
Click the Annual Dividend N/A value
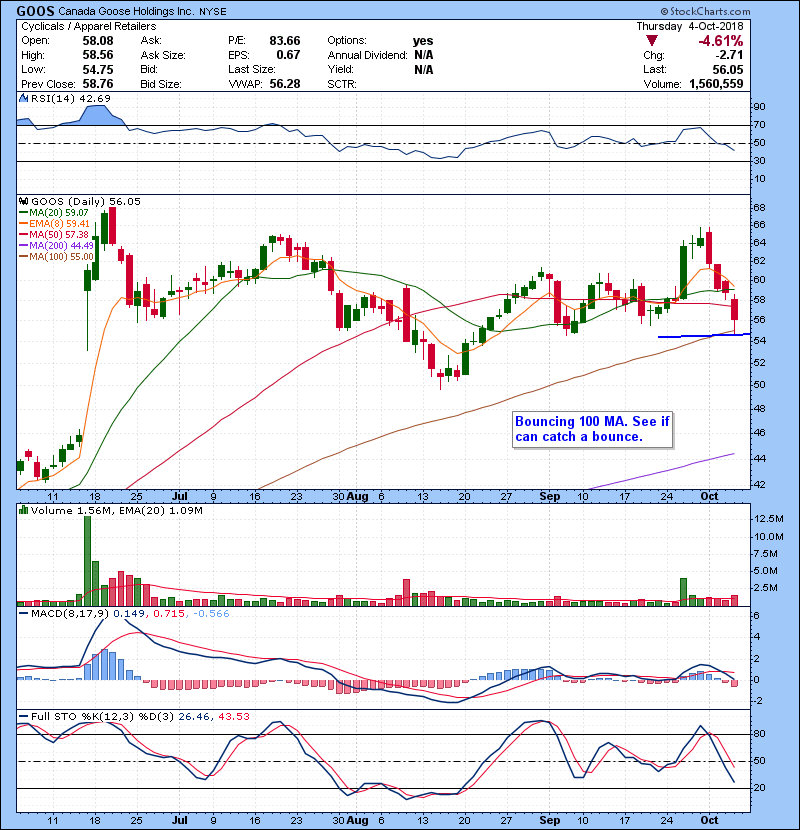(424, 55)
